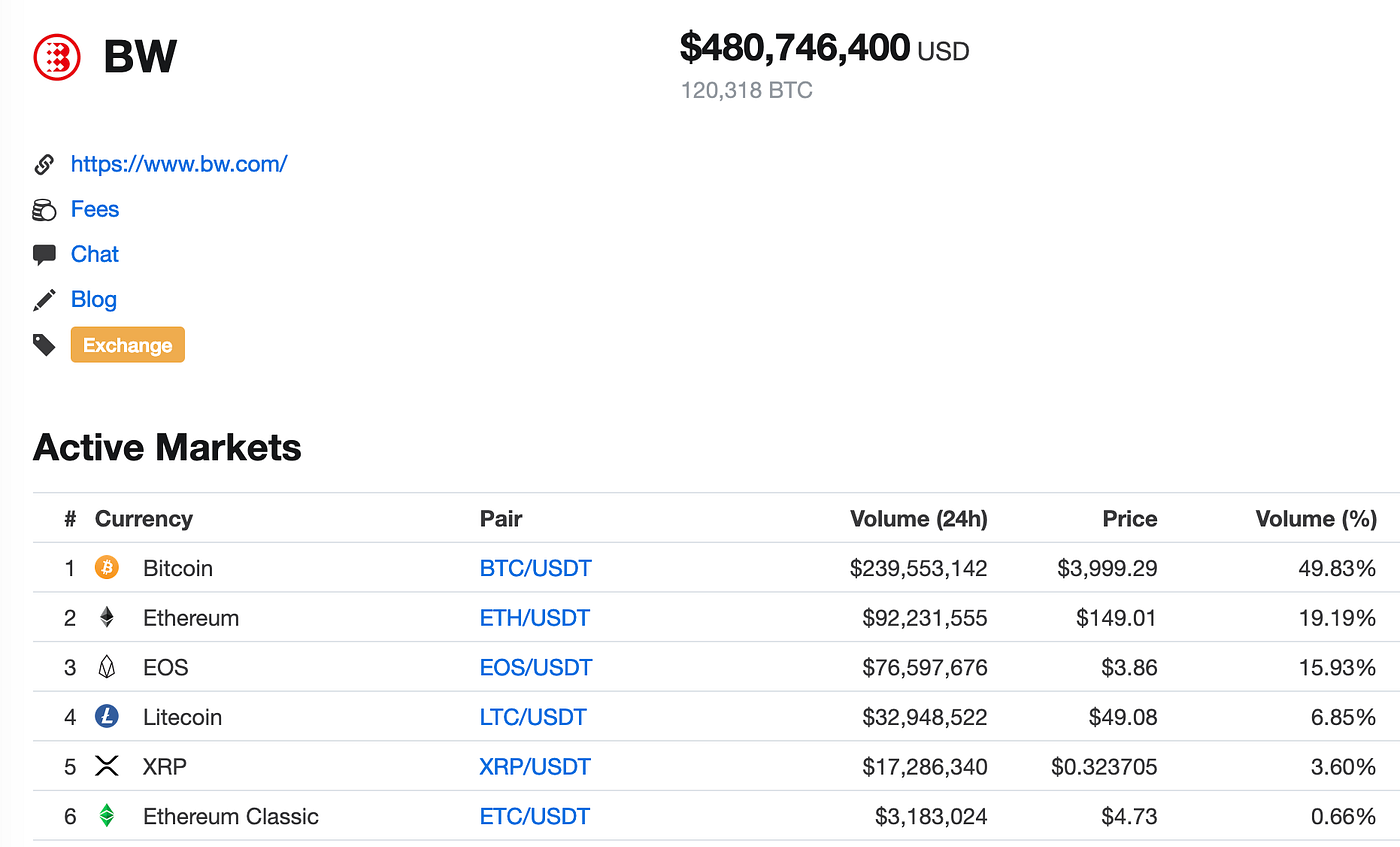
Task: Click the EOS currency name
Action: tap(166, 667)
